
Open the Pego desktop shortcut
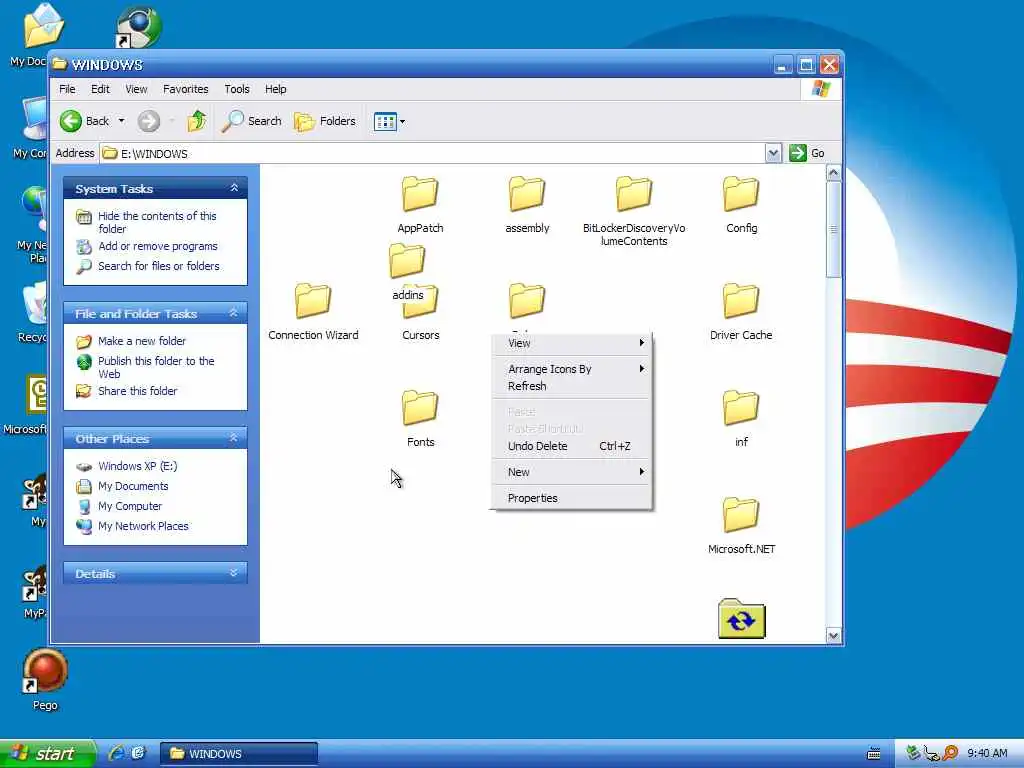[44, 679]
